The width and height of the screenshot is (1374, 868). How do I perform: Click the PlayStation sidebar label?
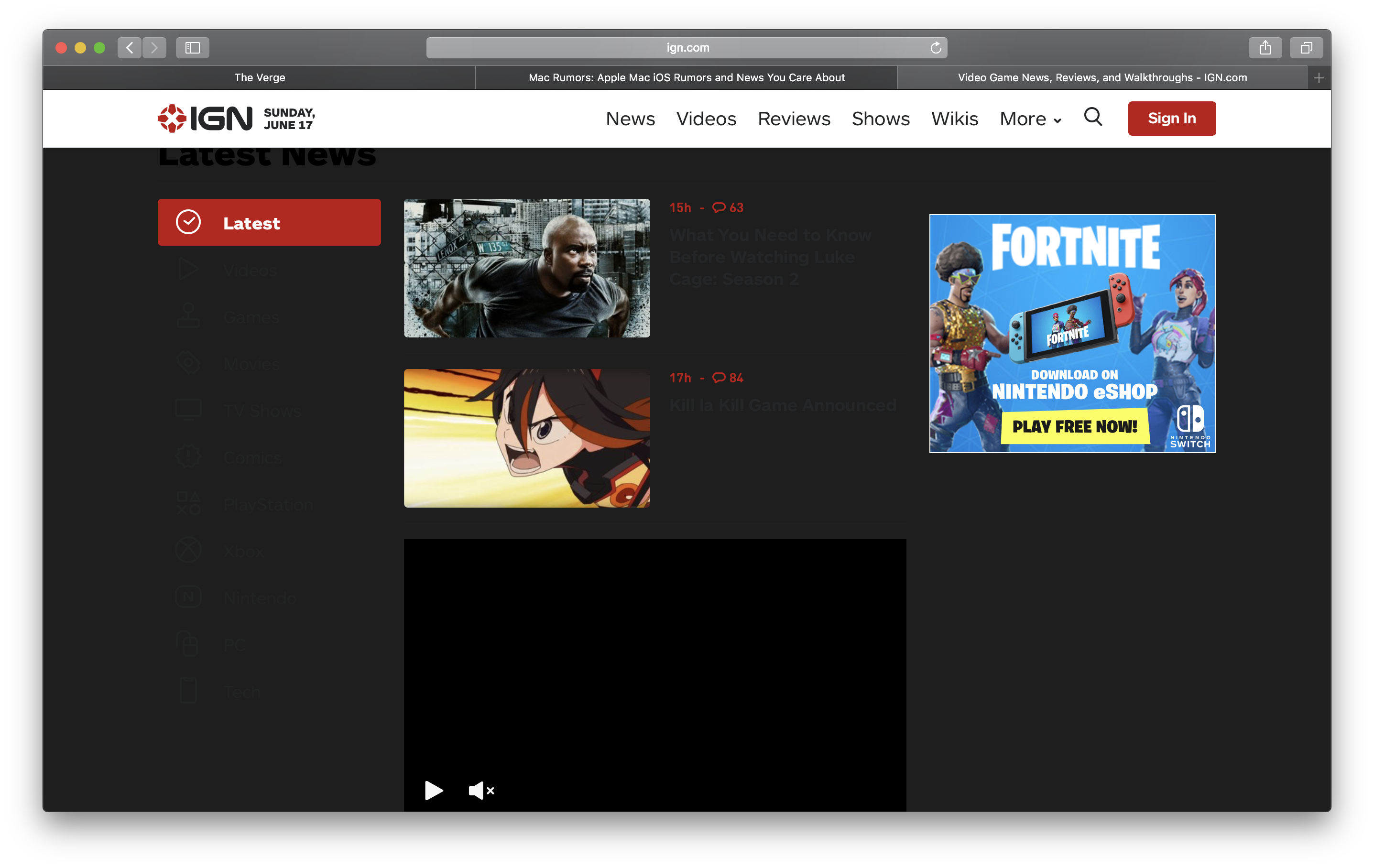coord(268,505)
